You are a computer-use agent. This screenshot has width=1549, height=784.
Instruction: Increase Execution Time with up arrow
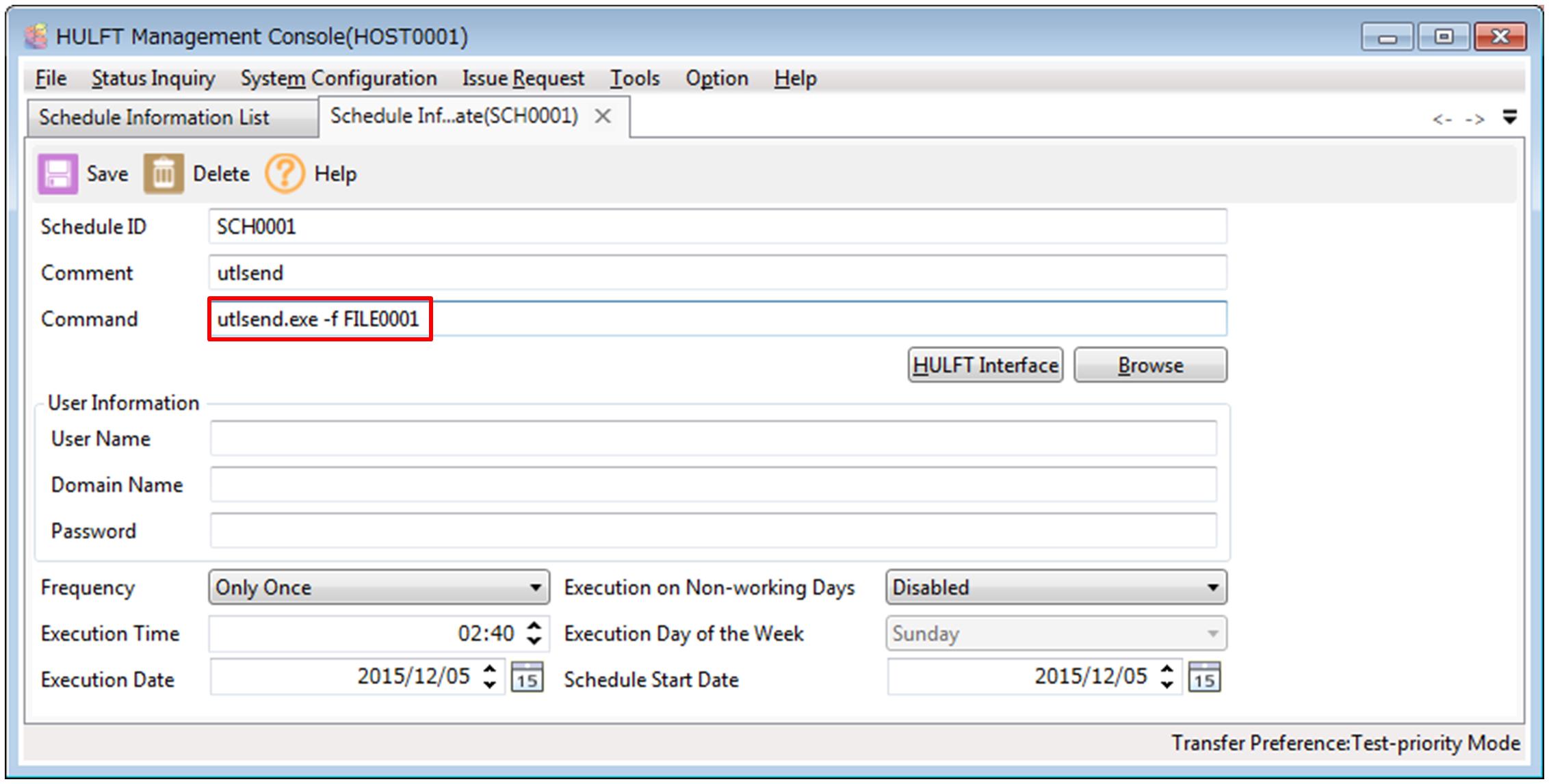[534, 625]
